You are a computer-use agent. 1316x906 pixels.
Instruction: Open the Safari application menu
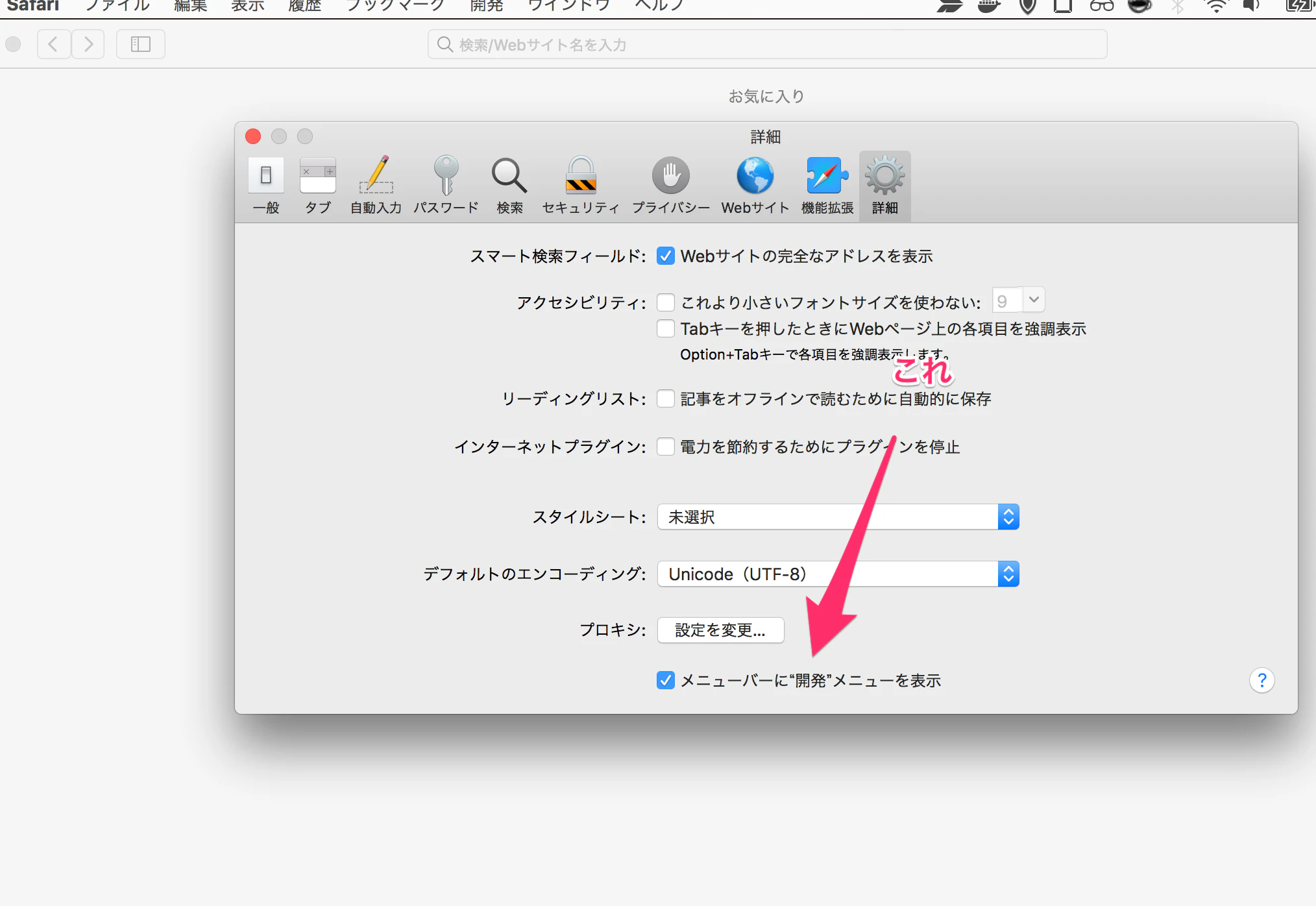[x=32, y=6]
